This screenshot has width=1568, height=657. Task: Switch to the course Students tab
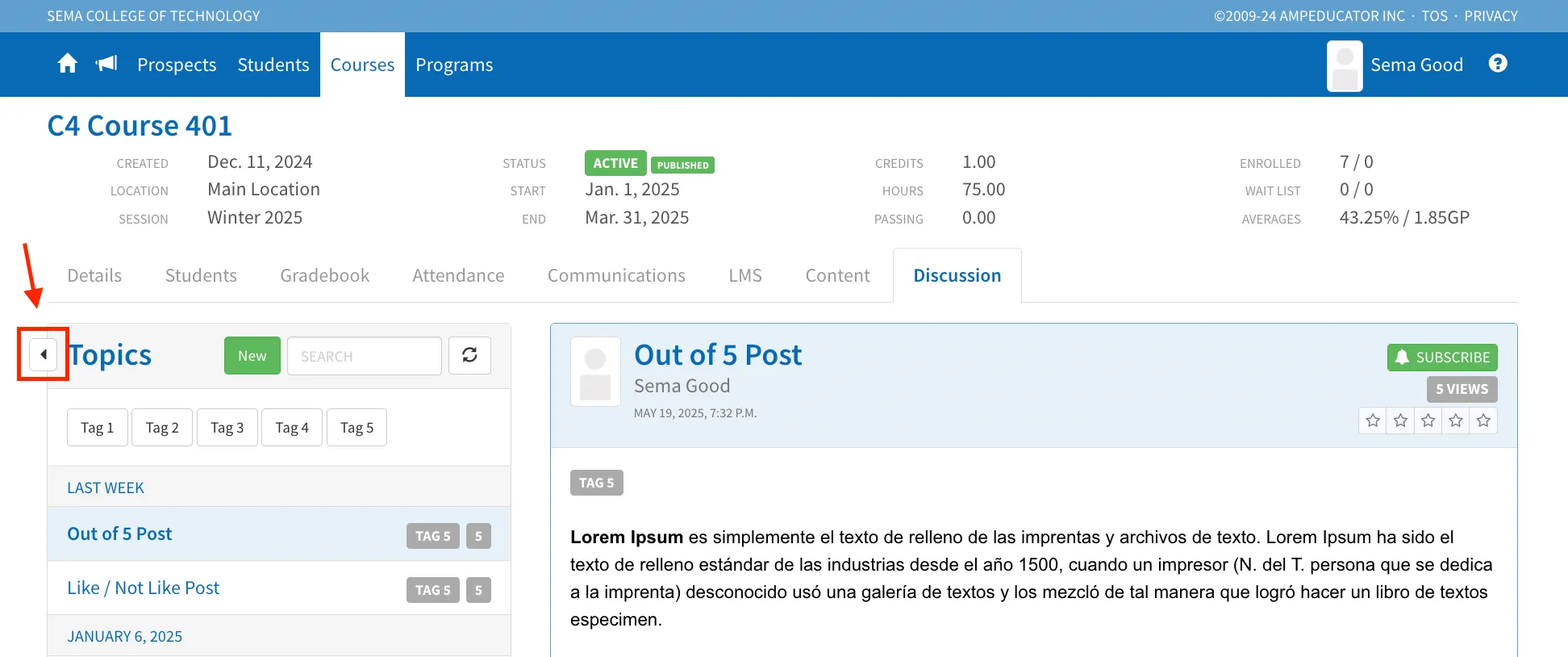tap(201, 275)
